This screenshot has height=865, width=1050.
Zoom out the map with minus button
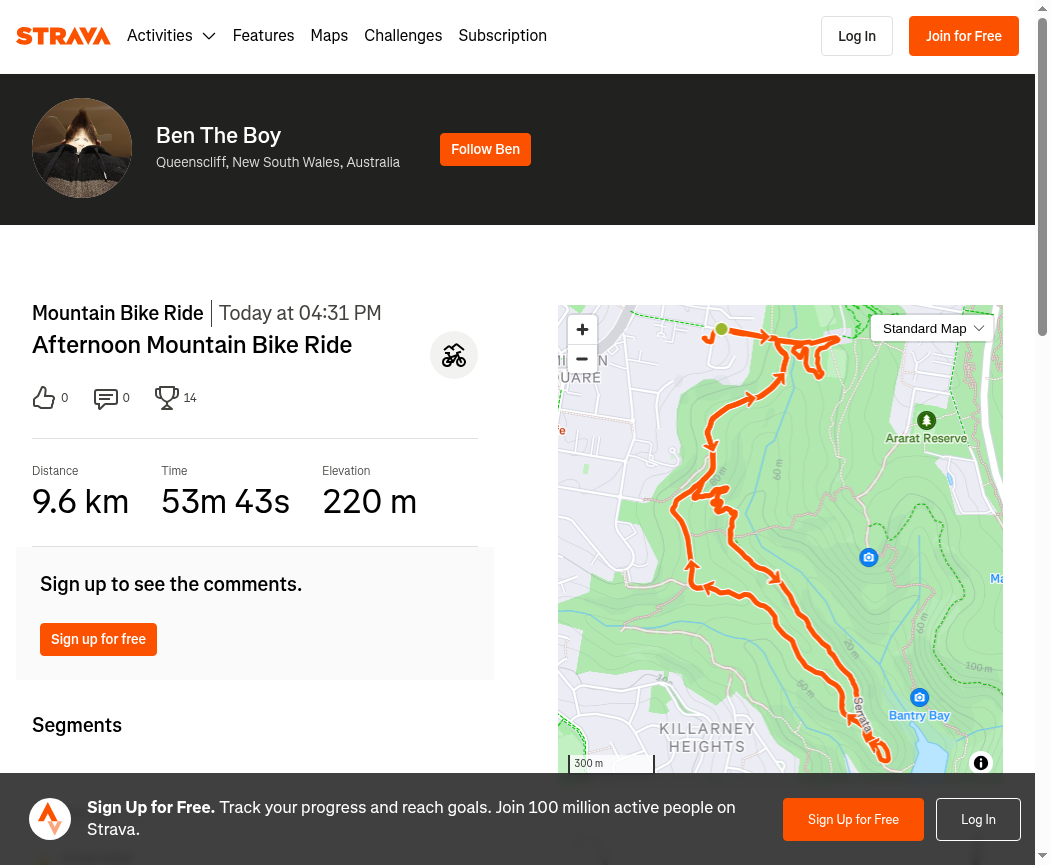click(x=582, y=359)
